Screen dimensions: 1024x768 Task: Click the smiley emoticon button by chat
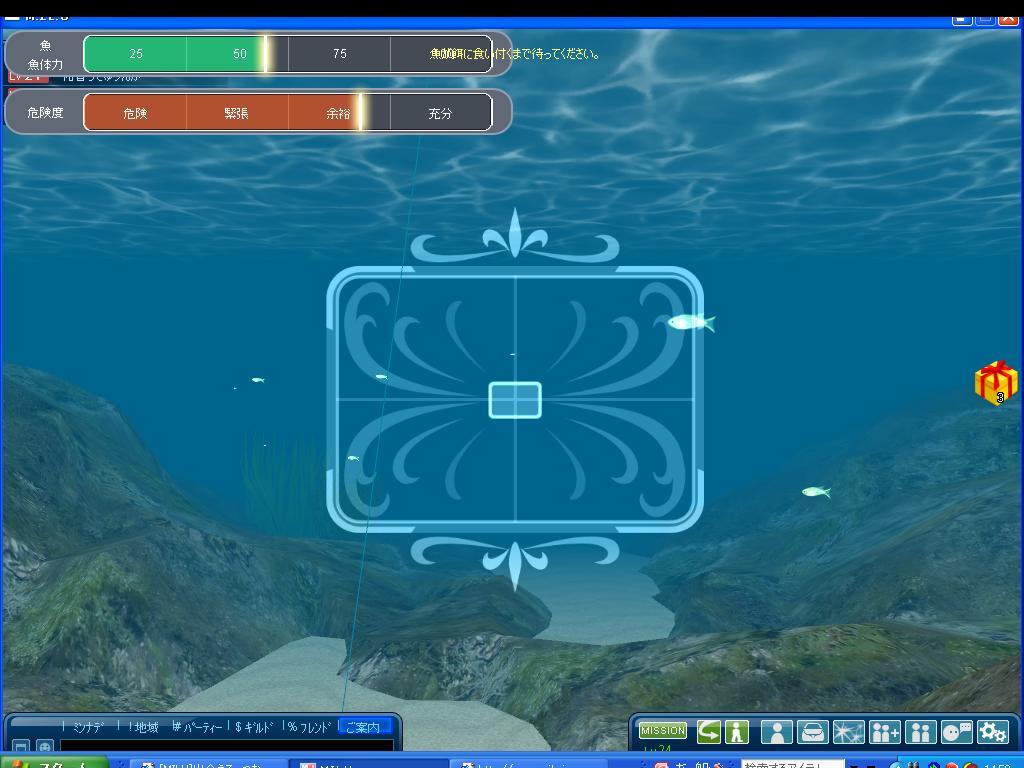(45, 747)
